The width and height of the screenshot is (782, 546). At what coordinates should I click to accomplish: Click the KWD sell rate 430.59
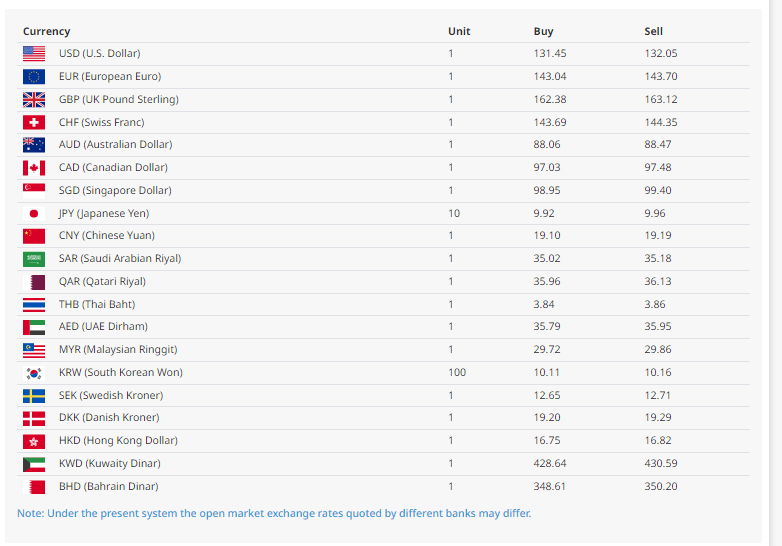(661, 464)
